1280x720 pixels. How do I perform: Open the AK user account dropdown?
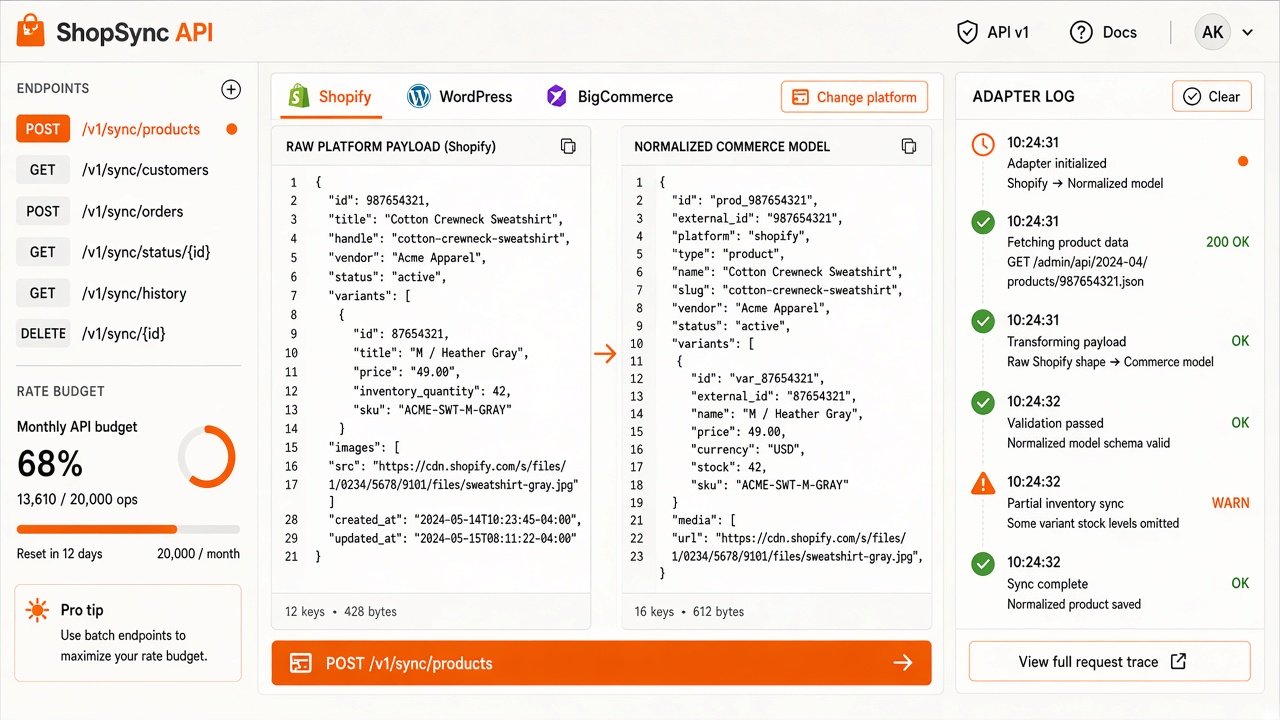1225,32
